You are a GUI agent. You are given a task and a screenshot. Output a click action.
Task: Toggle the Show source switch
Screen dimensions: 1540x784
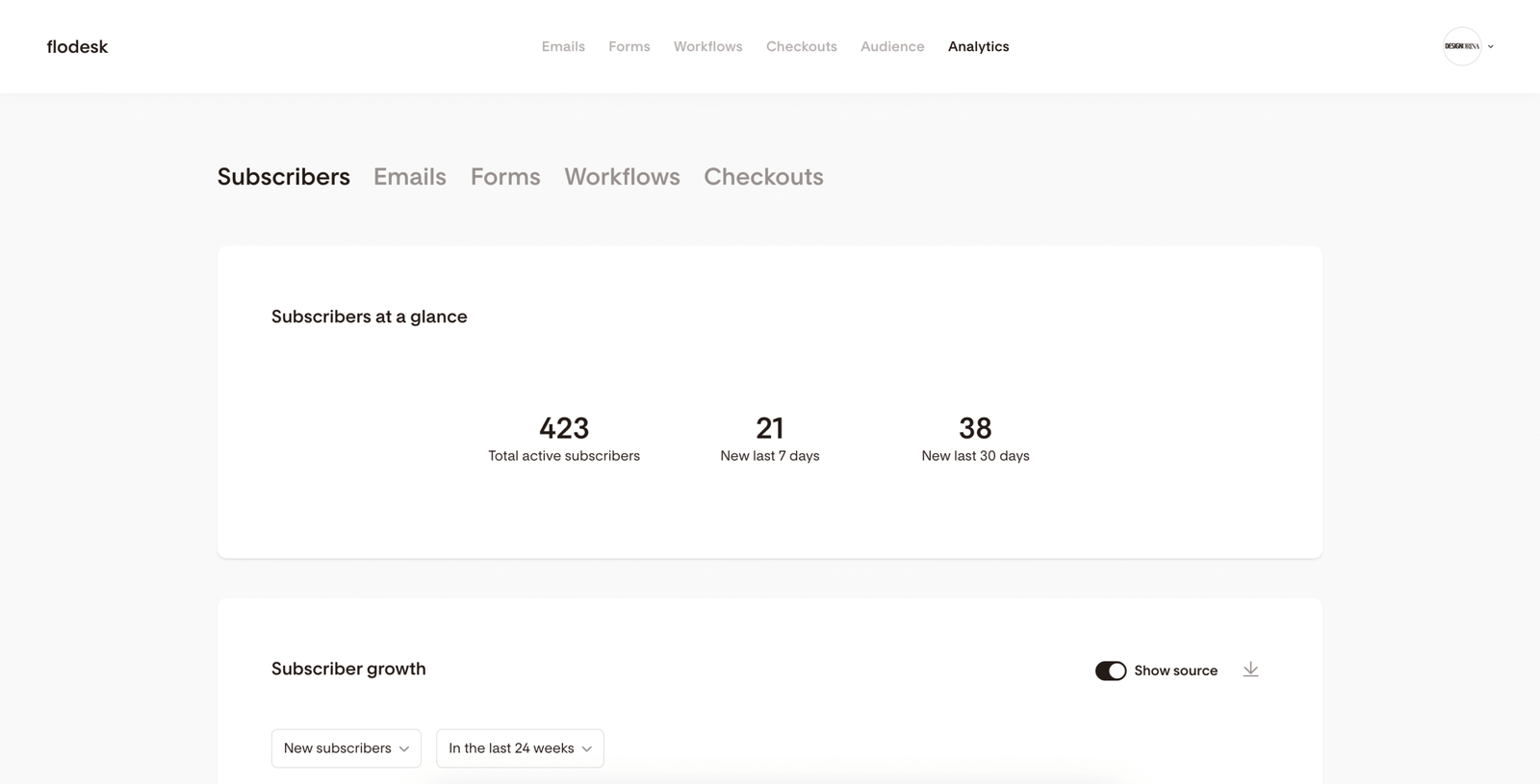(1110, 670)
